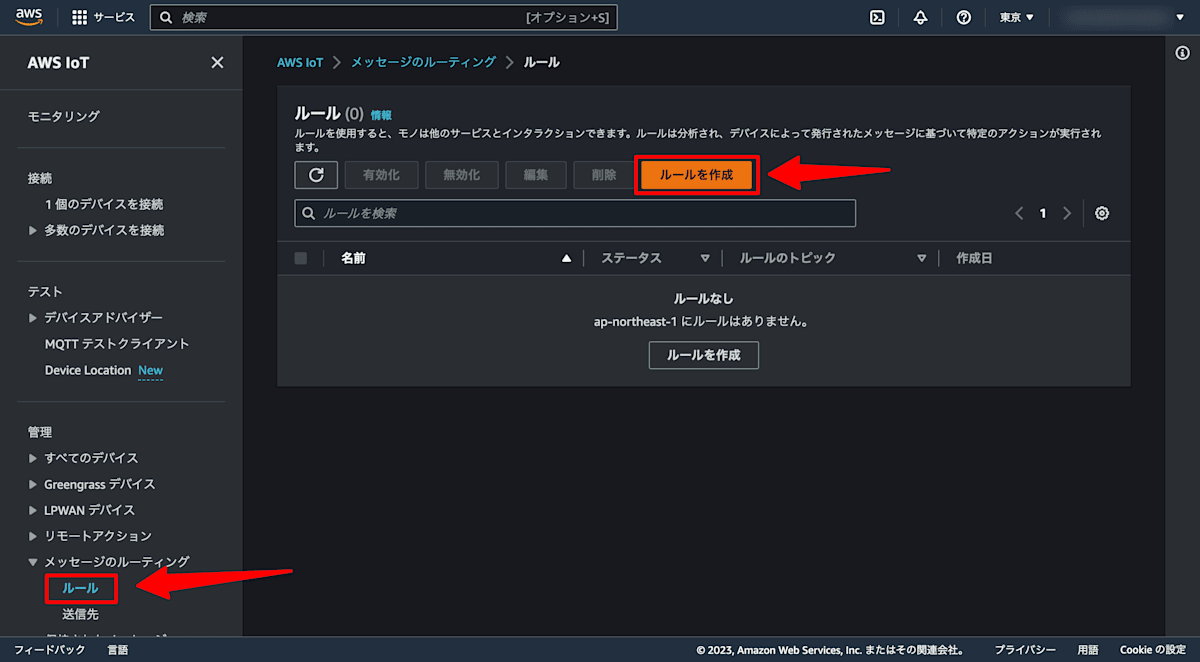
Task: Click the AWS logo home icon
Action: tap(29, 17)
